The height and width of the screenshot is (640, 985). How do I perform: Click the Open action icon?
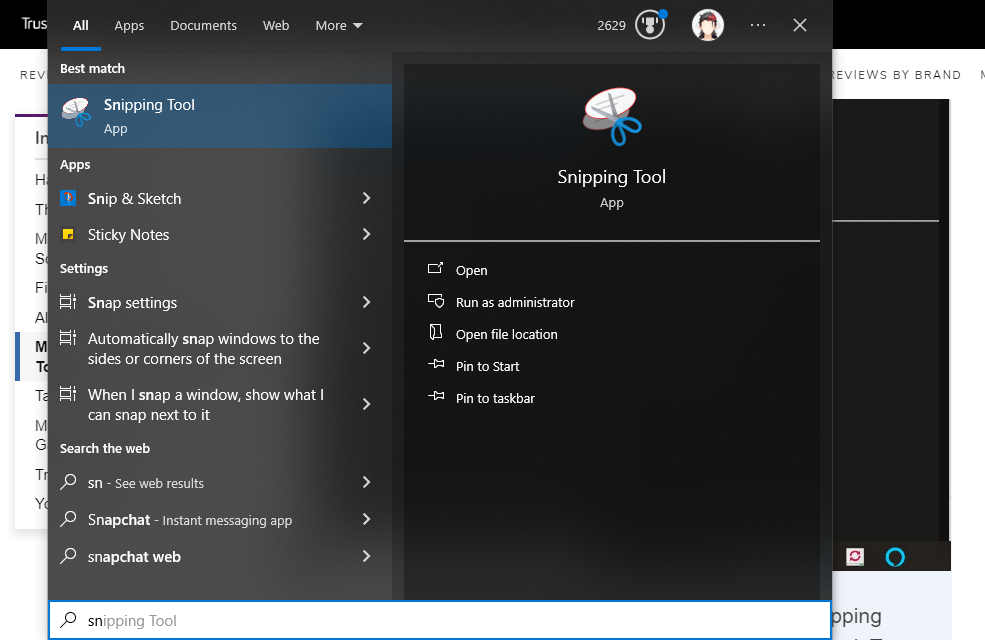[x=435, y=269]
